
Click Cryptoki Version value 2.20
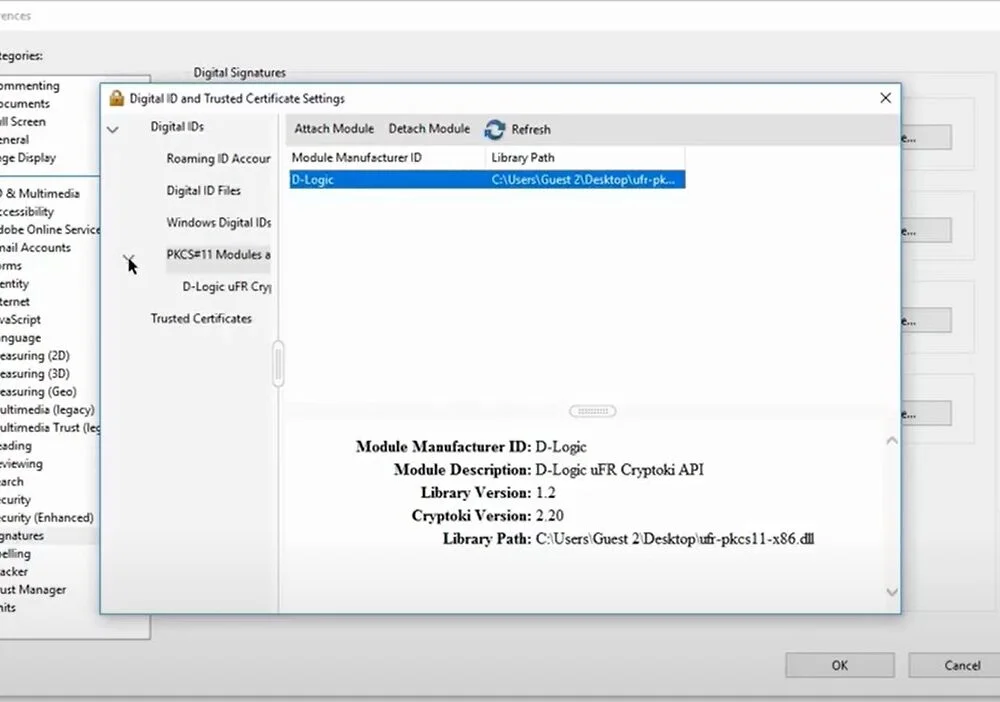pyautogui.click(x=549, y=516)
